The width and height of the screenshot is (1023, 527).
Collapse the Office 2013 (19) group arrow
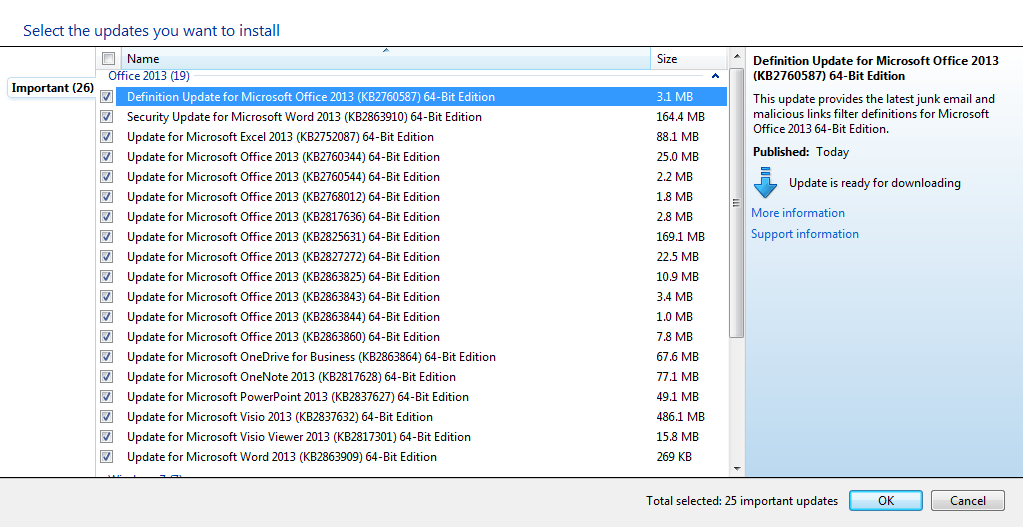point(715,76)
